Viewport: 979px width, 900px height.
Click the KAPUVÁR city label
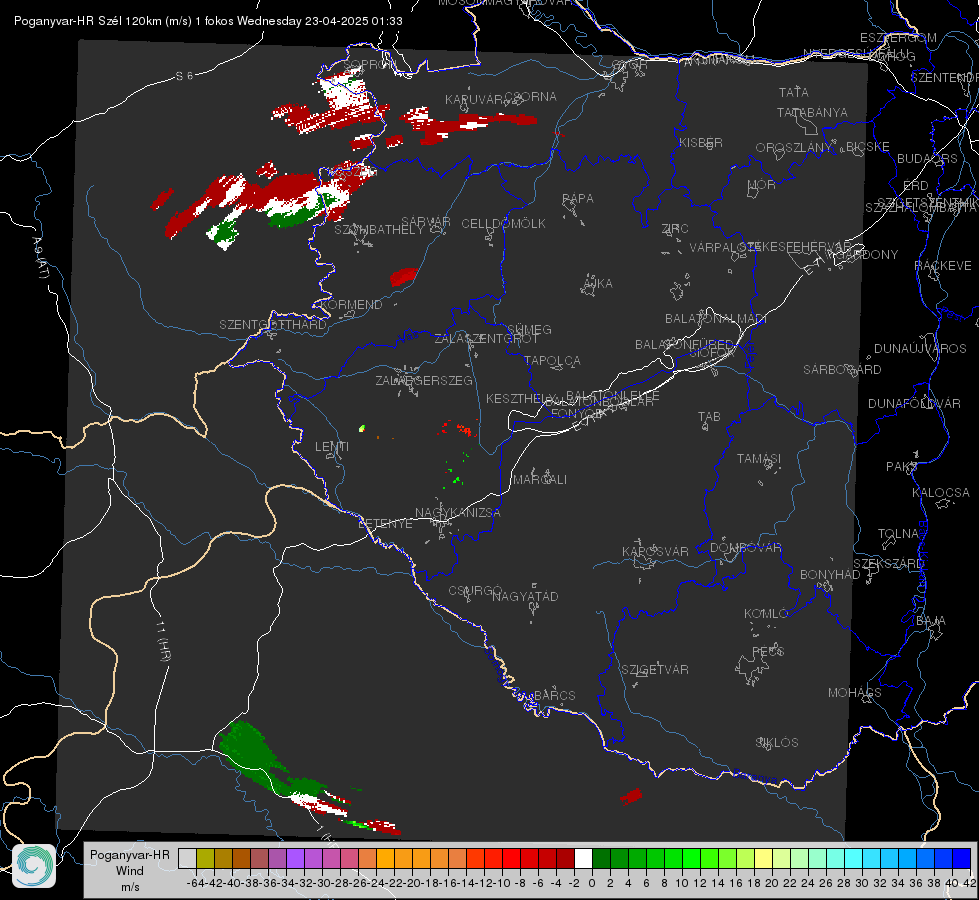(474, 100)
